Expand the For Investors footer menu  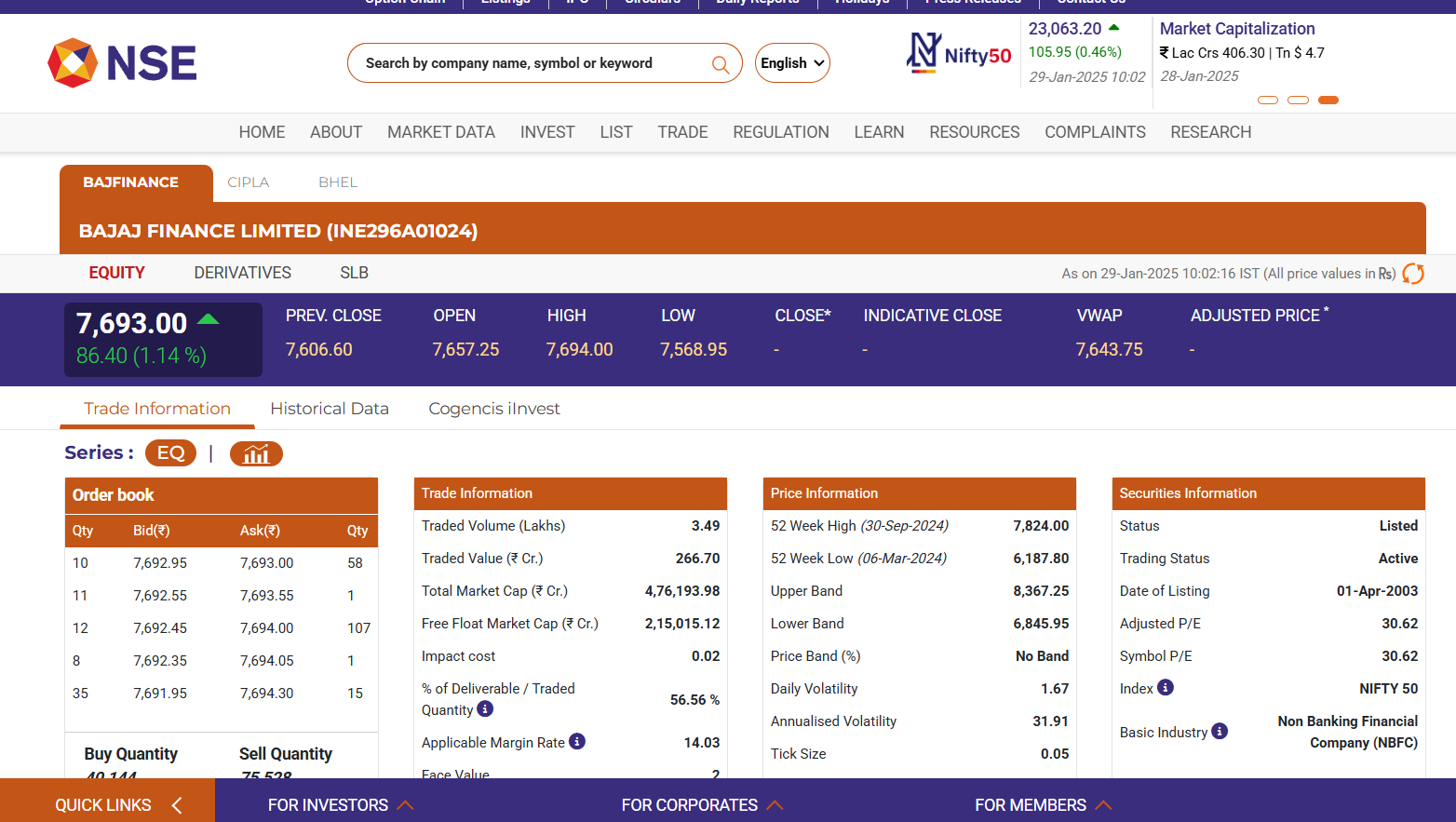tap(340, 805)
